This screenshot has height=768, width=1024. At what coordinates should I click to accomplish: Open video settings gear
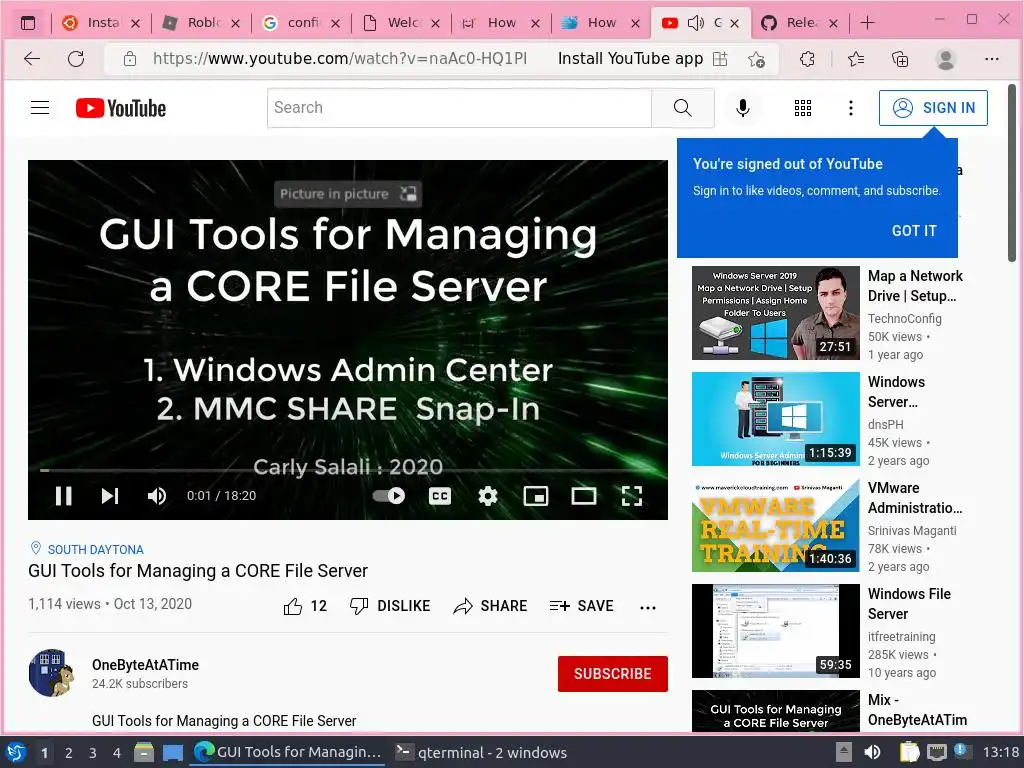[488, 496]
